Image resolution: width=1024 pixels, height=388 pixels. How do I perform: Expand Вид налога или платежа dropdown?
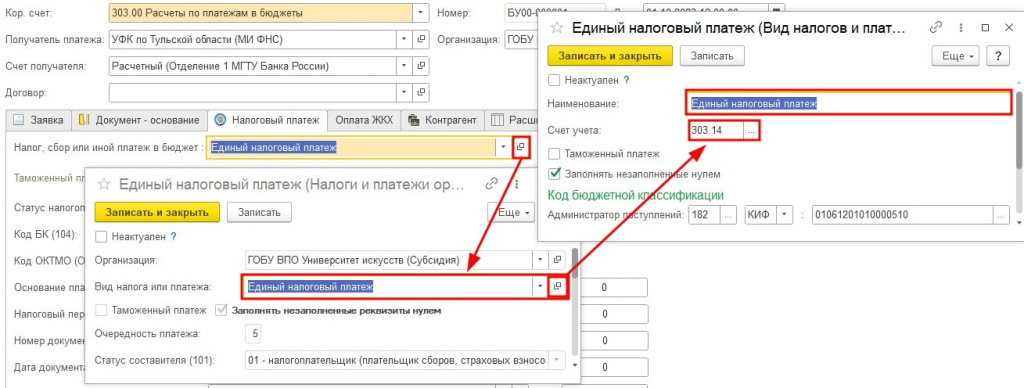[x=541, y=286]
